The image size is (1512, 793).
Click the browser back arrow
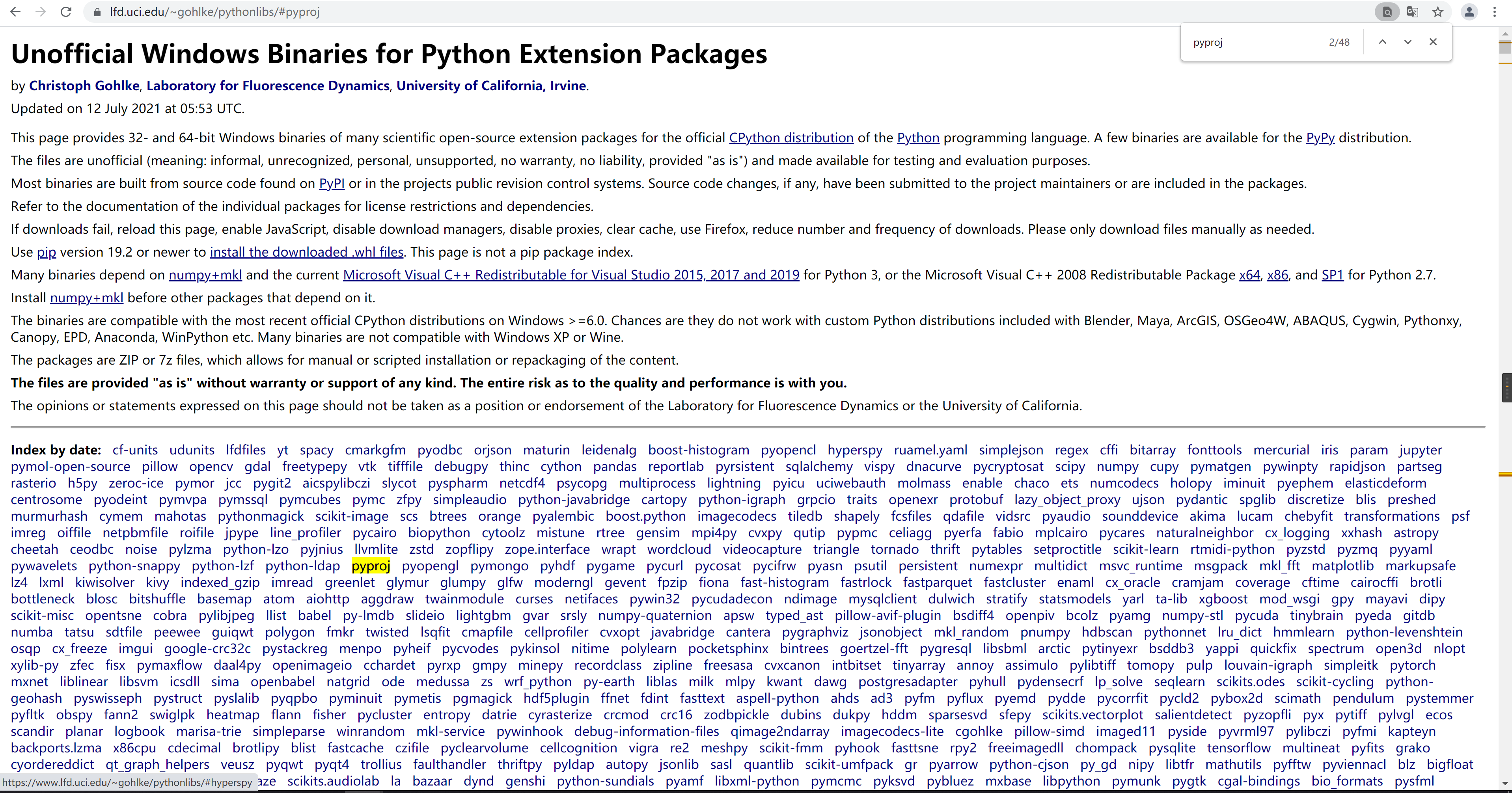pos(16,12)
